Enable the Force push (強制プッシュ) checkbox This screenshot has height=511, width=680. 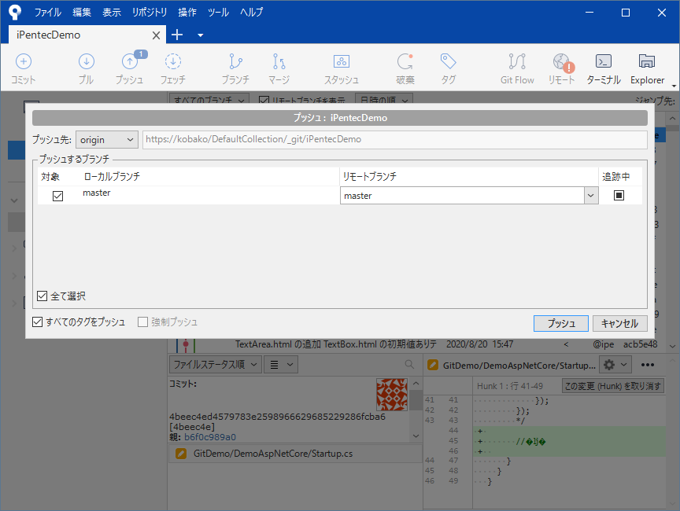click(x=143, y=322)
